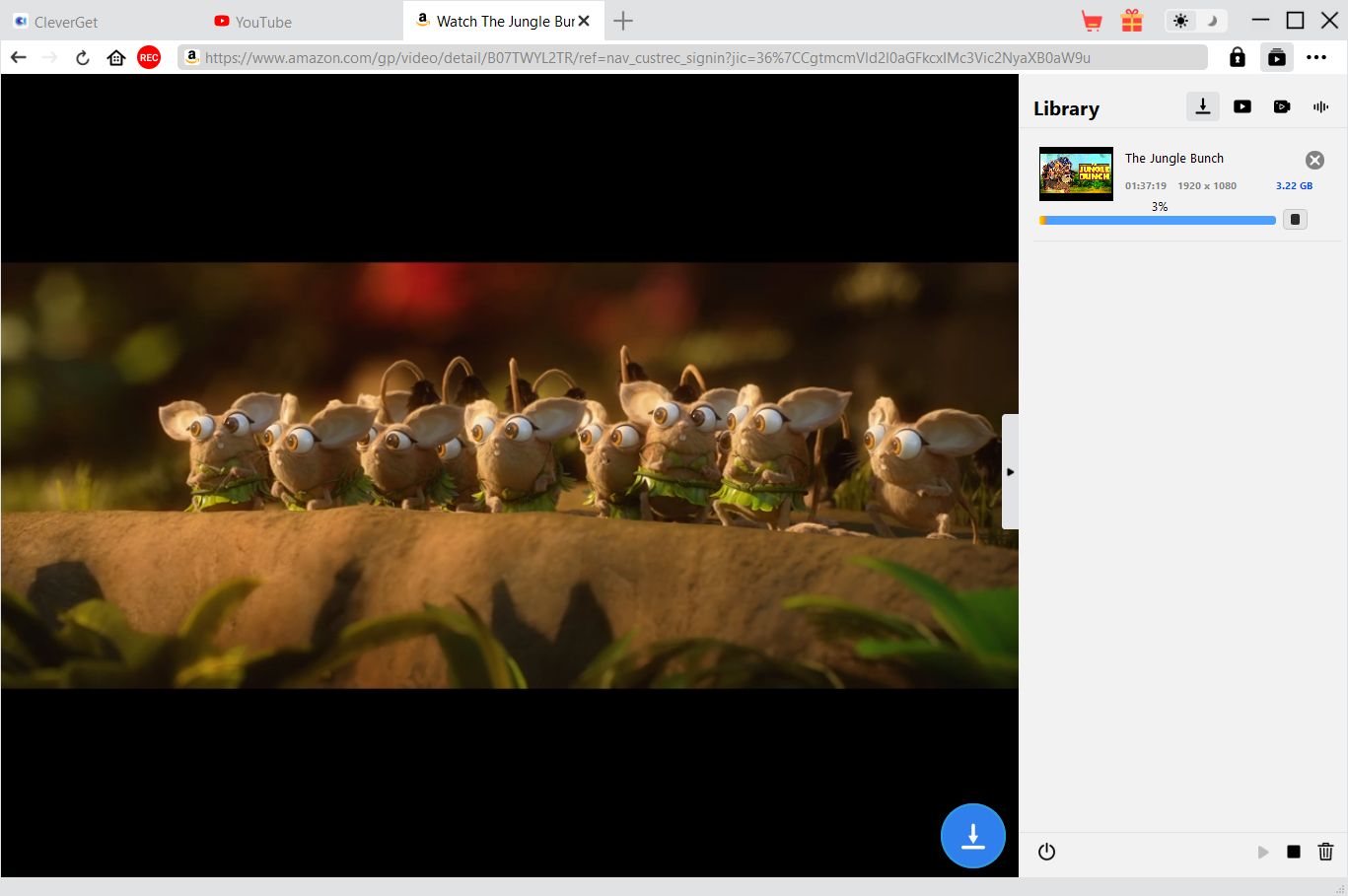
Task: Click the lock icon in the toolbar
Action: click(1238, 57)
